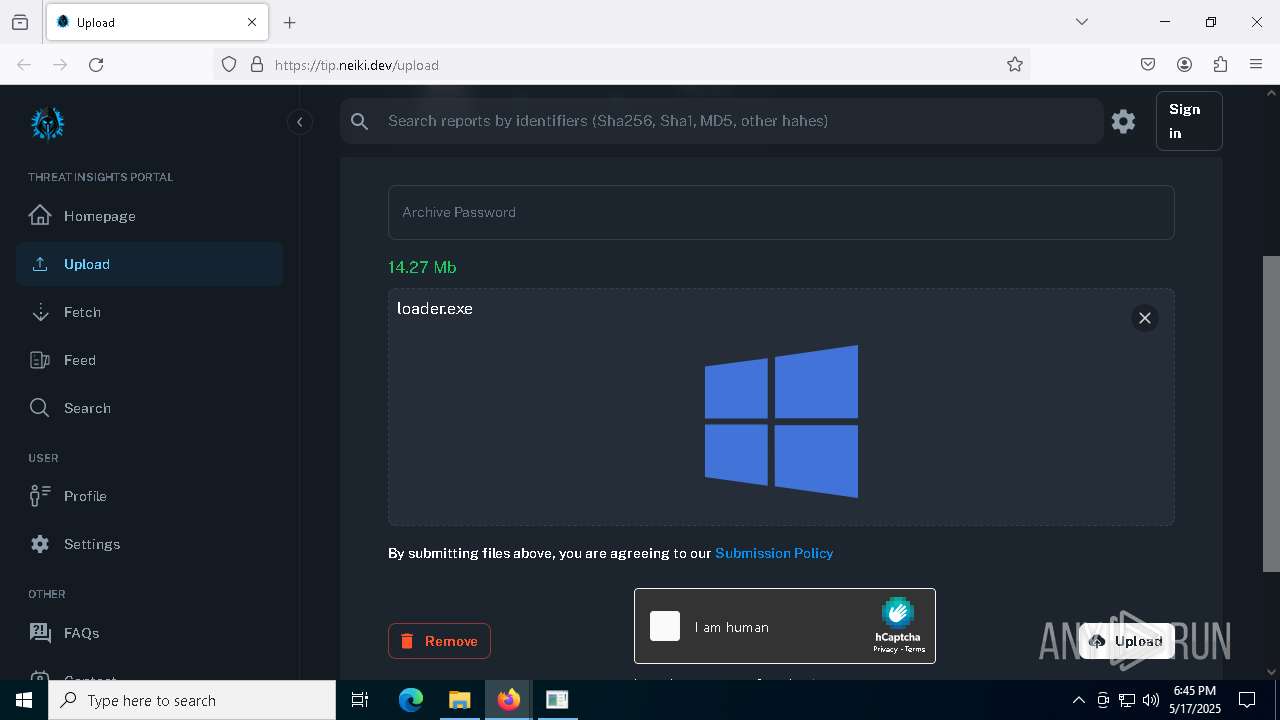Click the Sign in button
This screenshot has width=1280, height=720.
tap(1189, 121)
